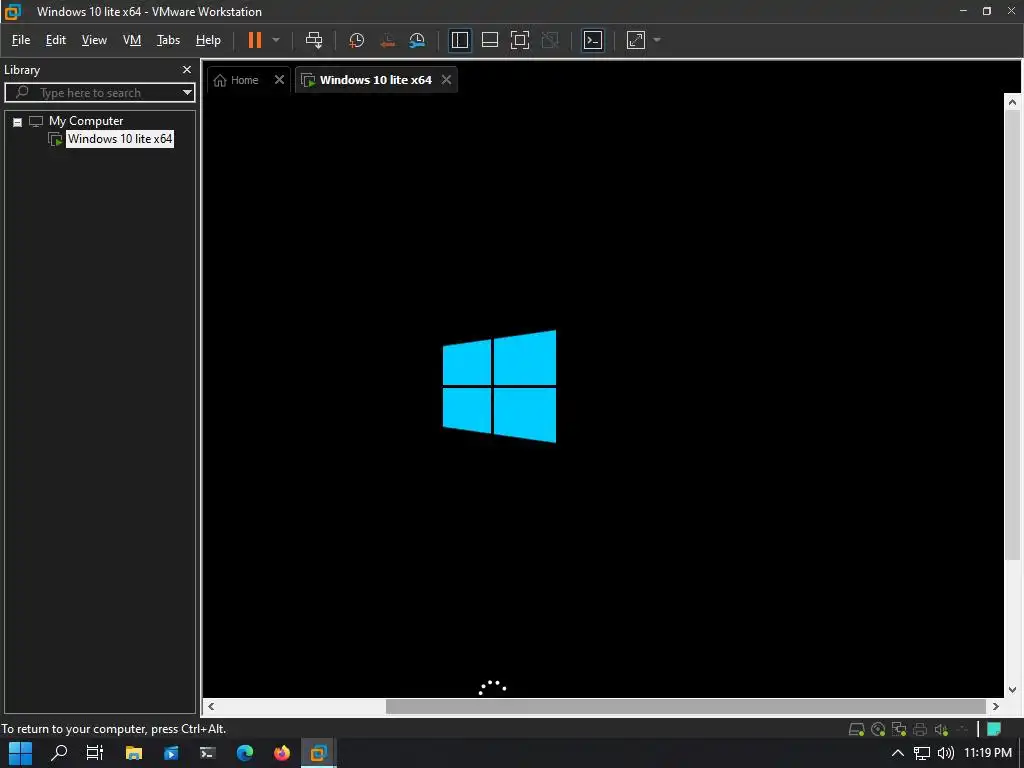Click the 11:19 PM clock

pyautogui.click(x=988, y=753)
